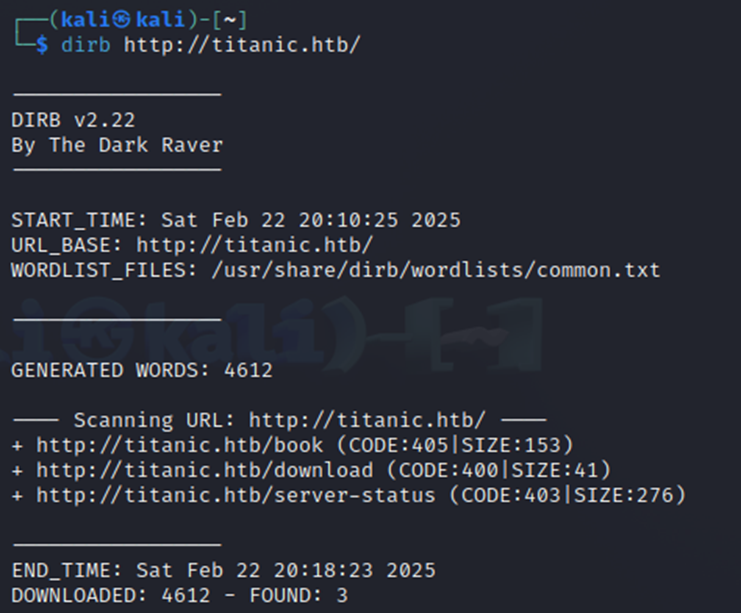Click the START_TIME timestamp line
Viewport: 741px width, 613px height.
click(236, 220)
